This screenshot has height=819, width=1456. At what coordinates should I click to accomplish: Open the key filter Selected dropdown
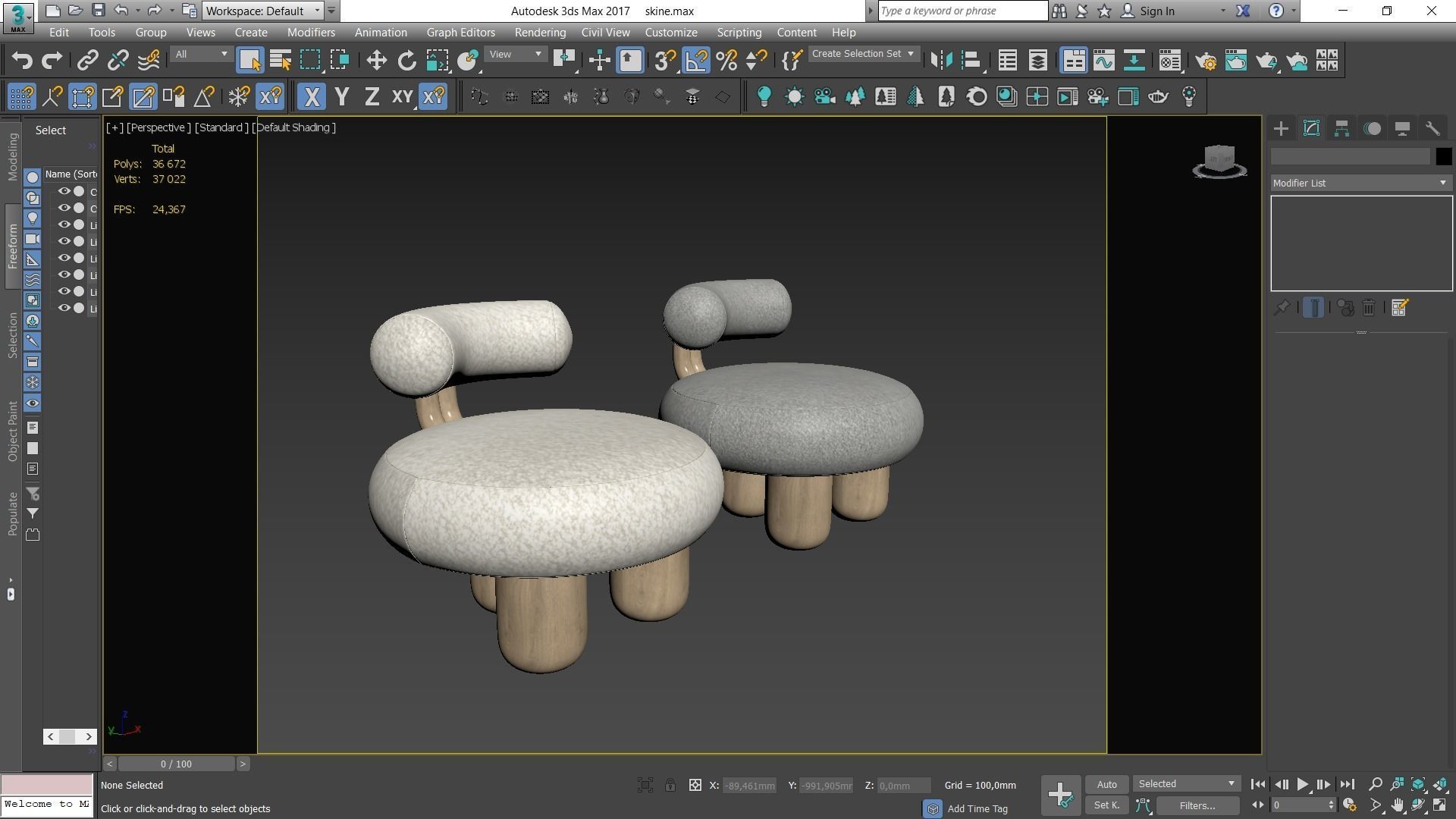point(1187,784)
